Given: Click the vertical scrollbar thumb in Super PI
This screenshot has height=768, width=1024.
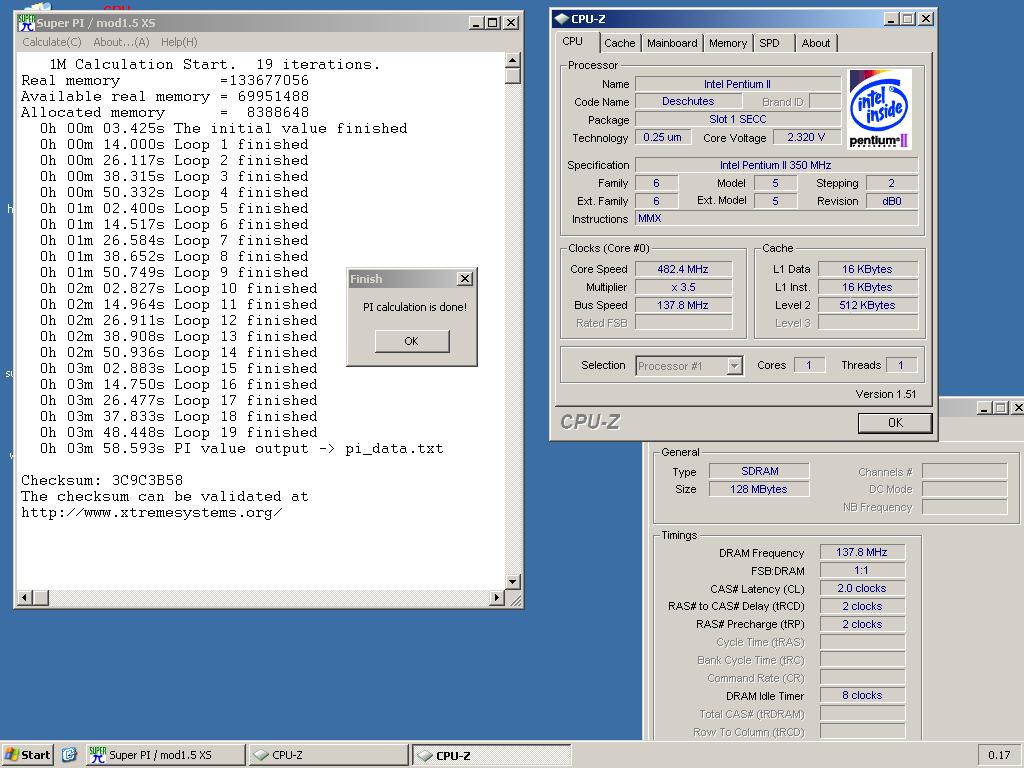Looking at the screenshot, I should [513, 76].
